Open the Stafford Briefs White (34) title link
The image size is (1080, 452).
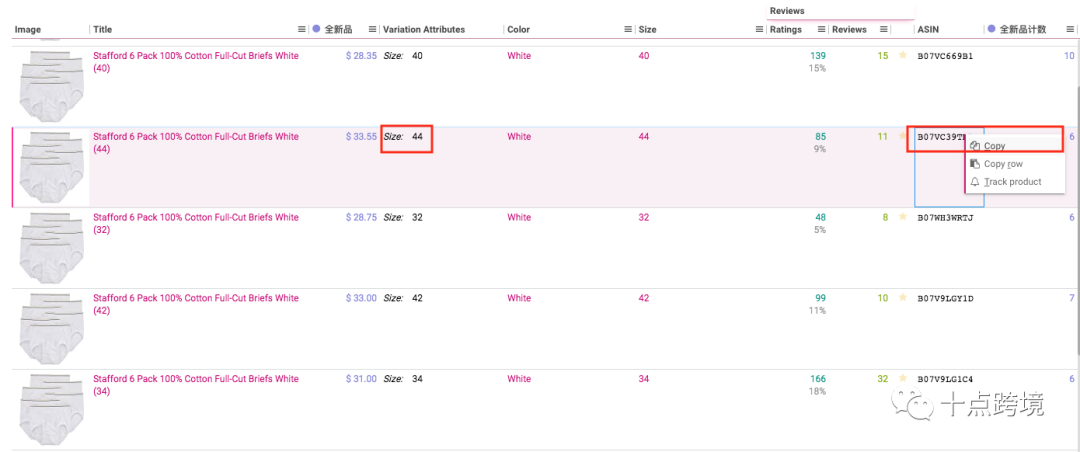pyautogui.click(x=196, y=384)
